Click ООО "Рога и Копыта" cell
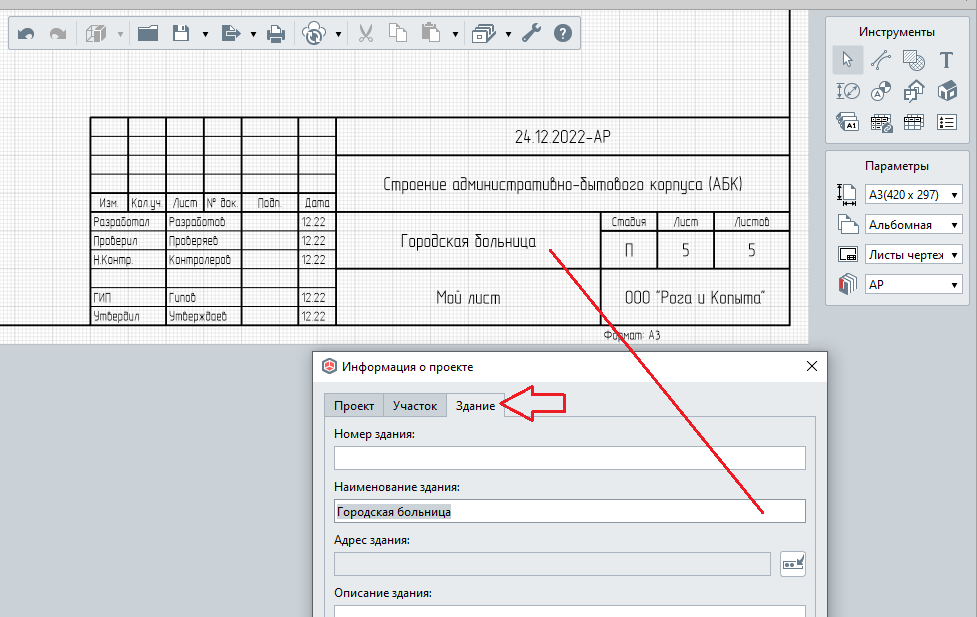The image size is (977, 617). click(695, 298)
